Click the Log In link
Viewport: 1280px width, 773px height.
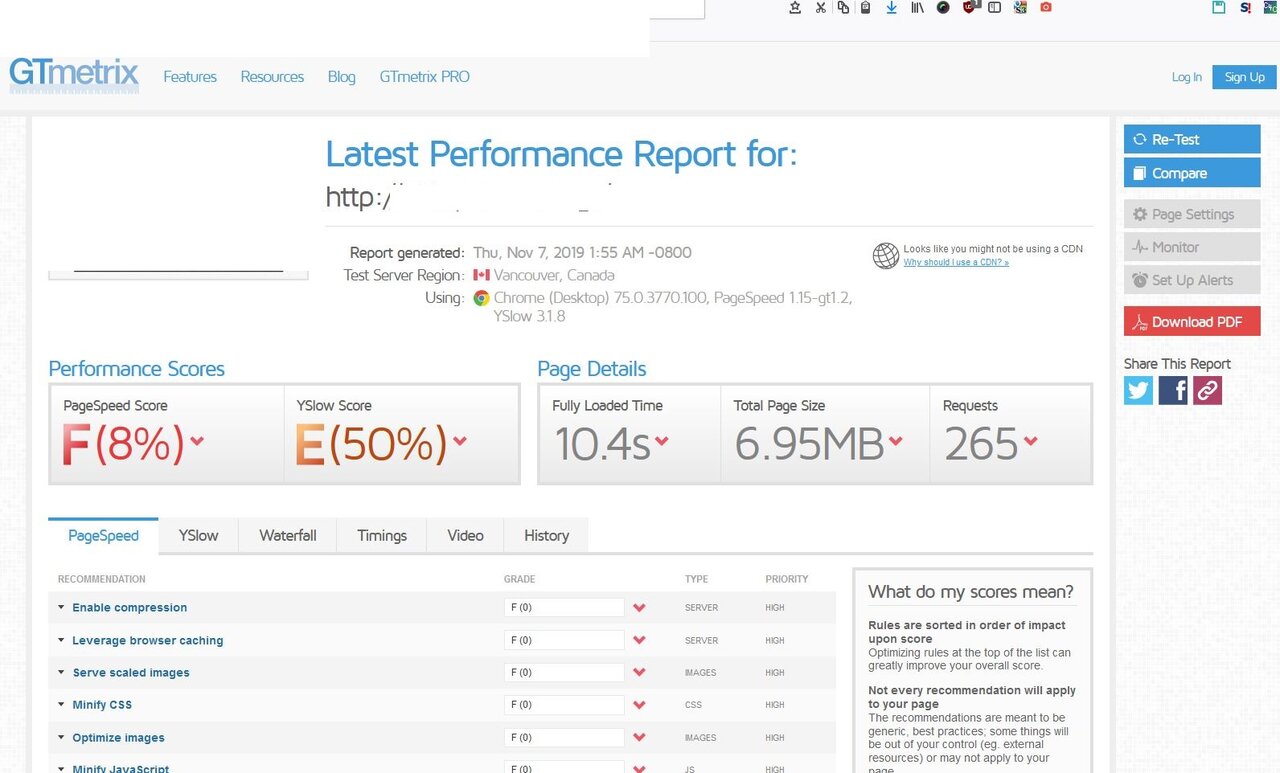tap(1187, 77)
